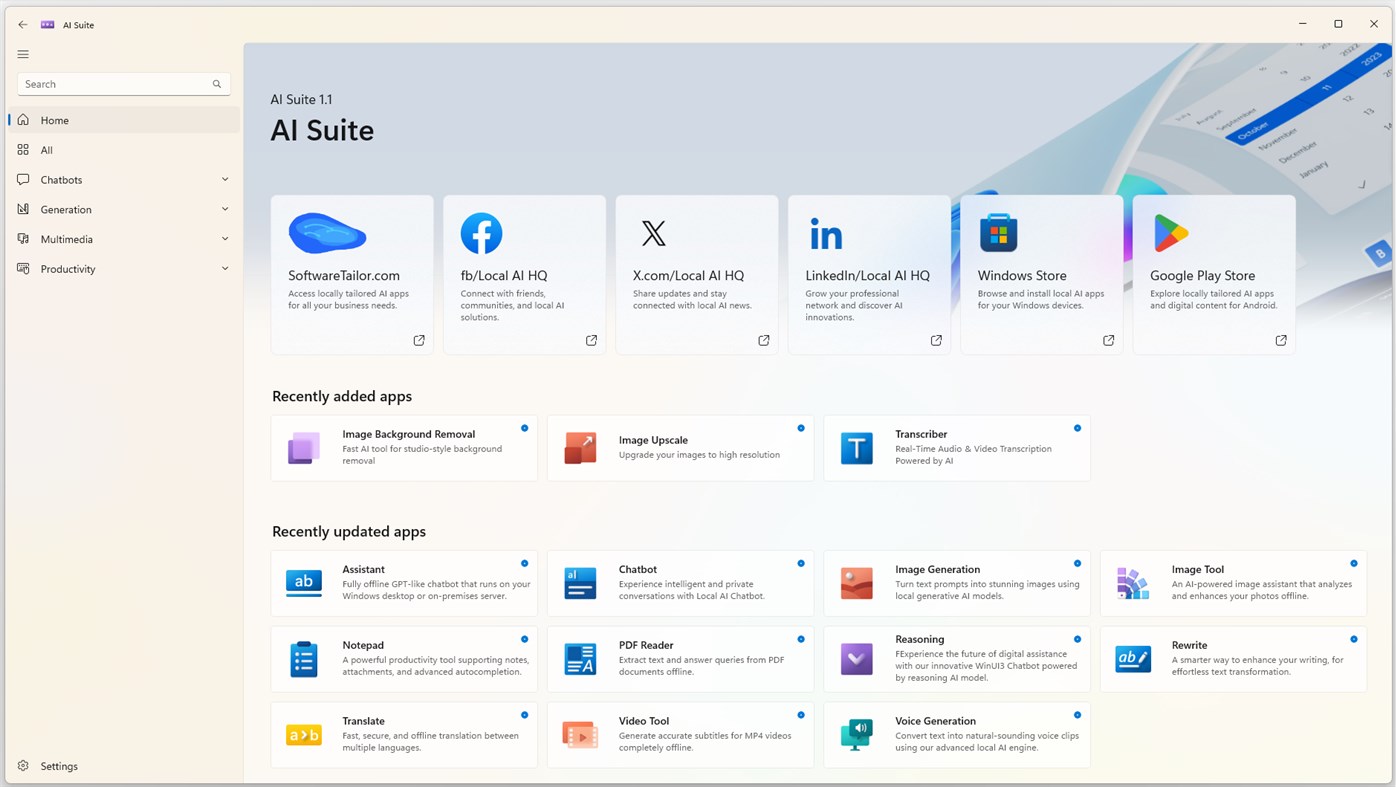The width and height of the screenshot is (1396, 787).
Task: Launch the Voice Generation tool
Action: [x=856, y=734]
